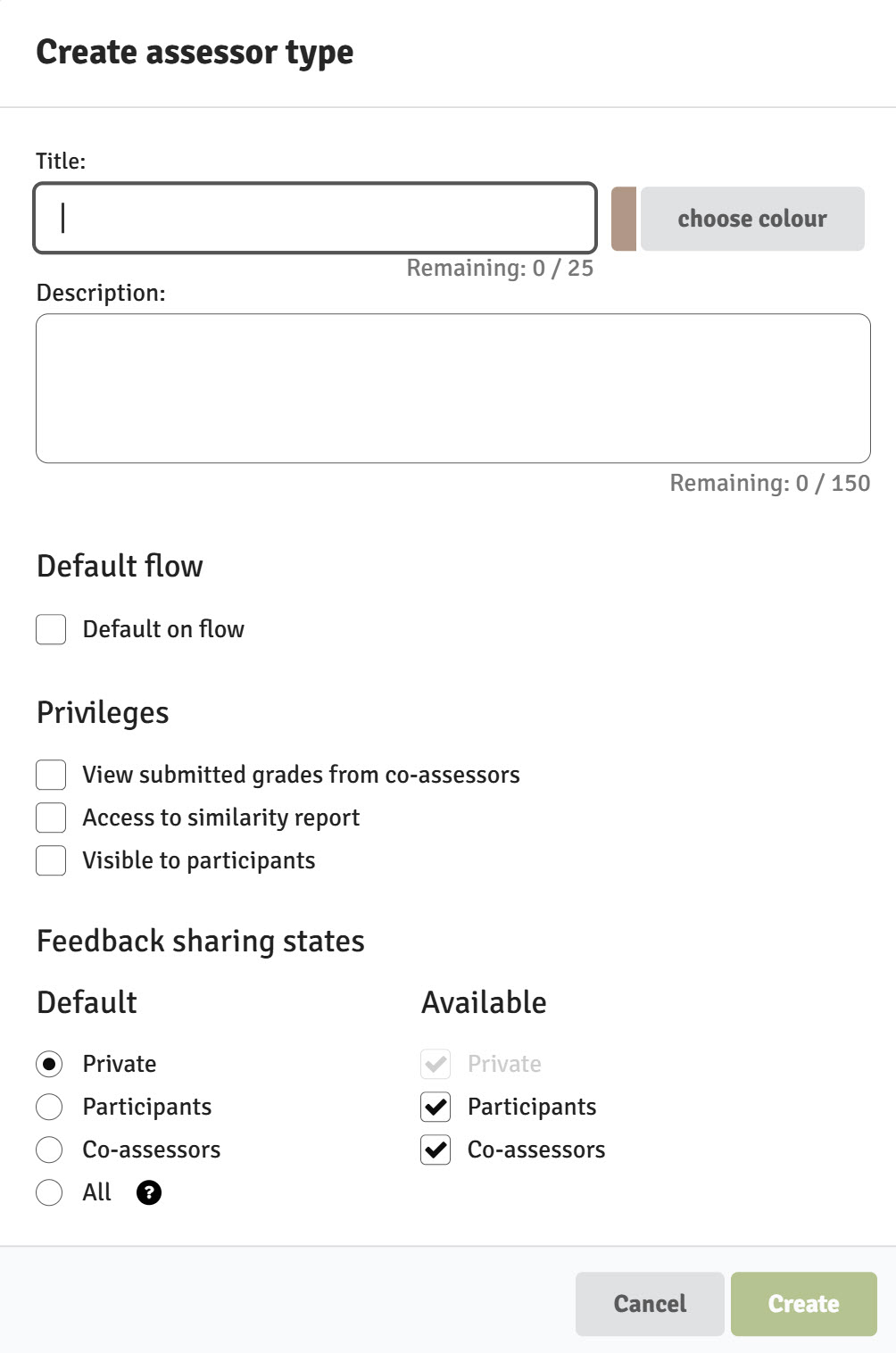896x1353 pixels.
Task: Enable the Default on flow checkbox
Action: 51,629
